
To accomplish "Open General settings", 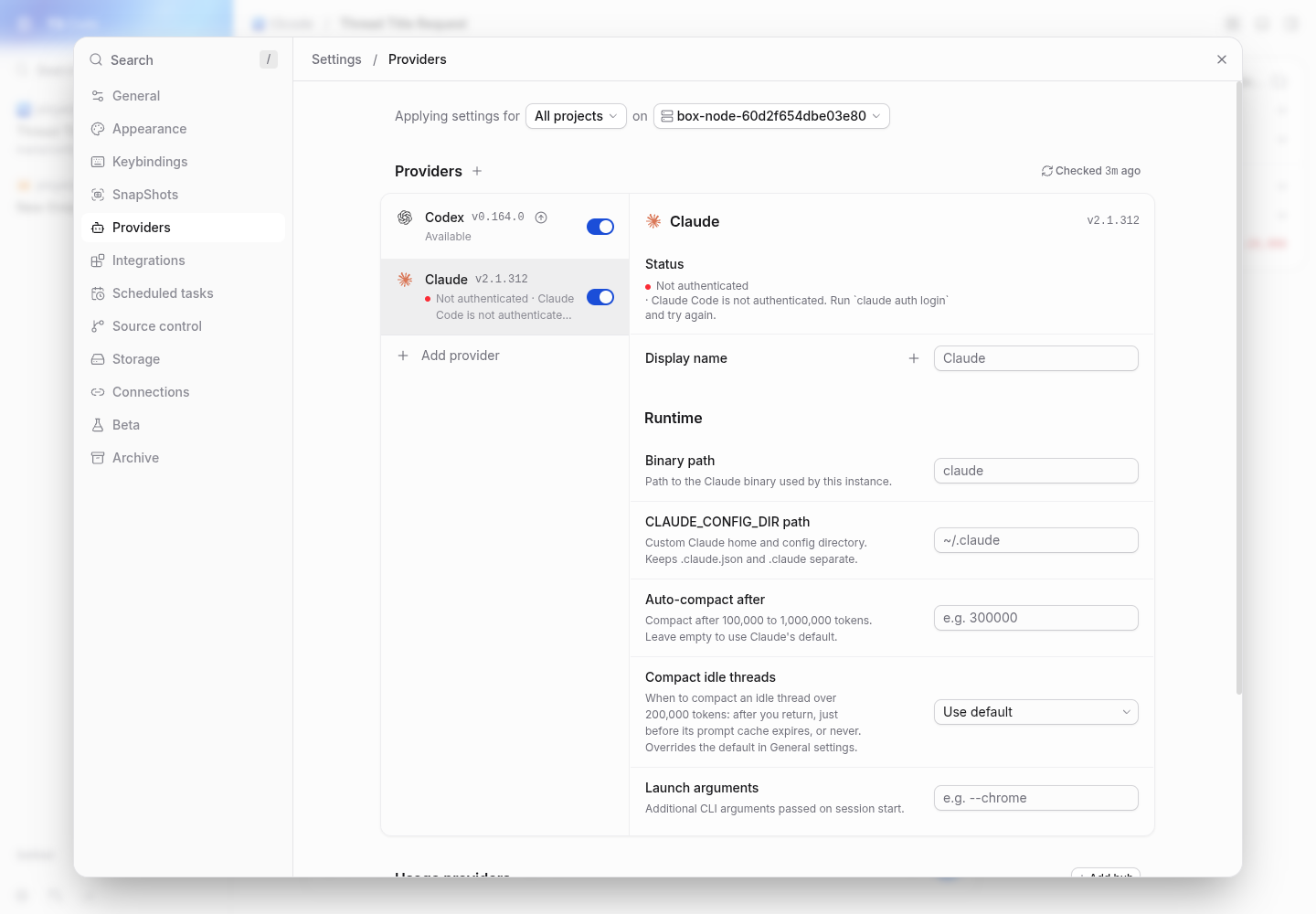I will [183, 96].
